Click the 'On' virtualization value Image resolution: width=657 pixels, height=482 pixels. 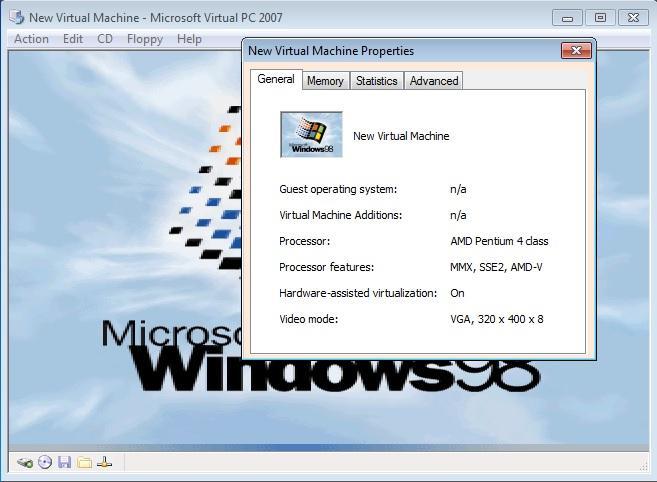tap(457, 293)
